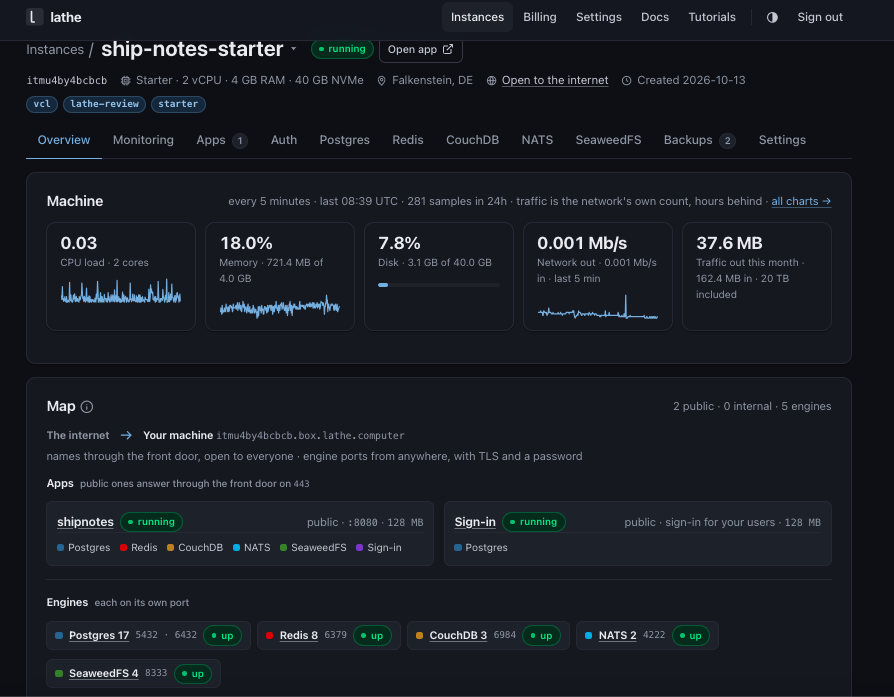This screenshot has width=894, height=697.
Task: Click the up badge for NATS 2
Action: point(690,635)
